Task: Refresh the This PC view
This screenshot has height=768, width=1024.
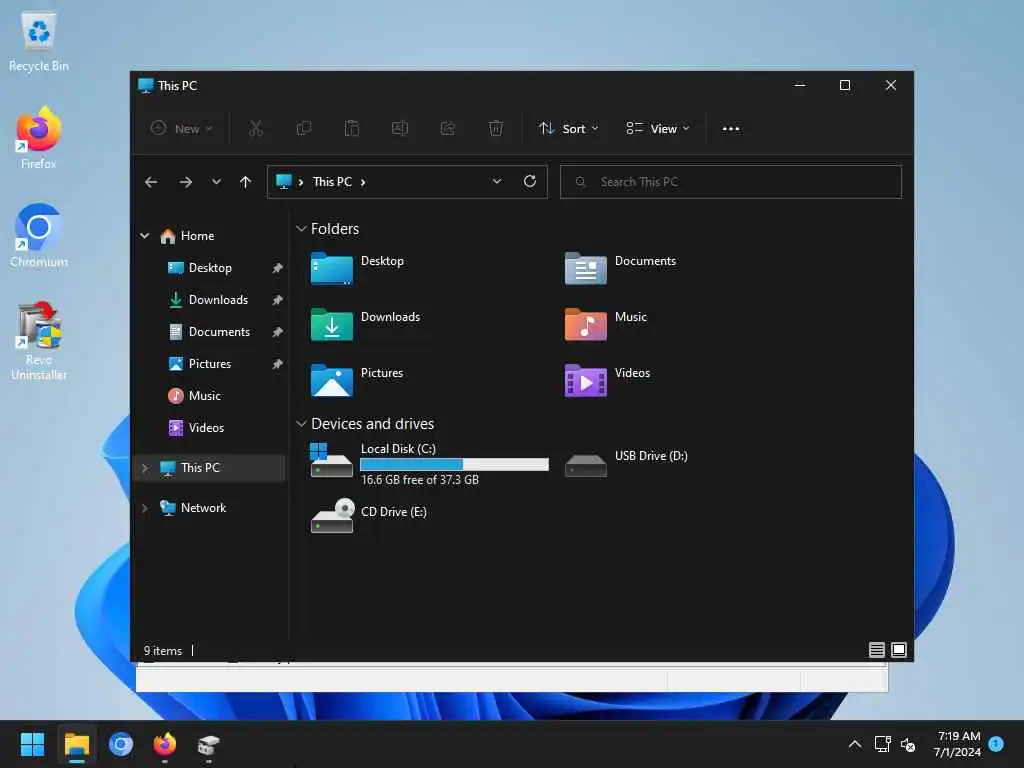Action: tap(530, 182)
